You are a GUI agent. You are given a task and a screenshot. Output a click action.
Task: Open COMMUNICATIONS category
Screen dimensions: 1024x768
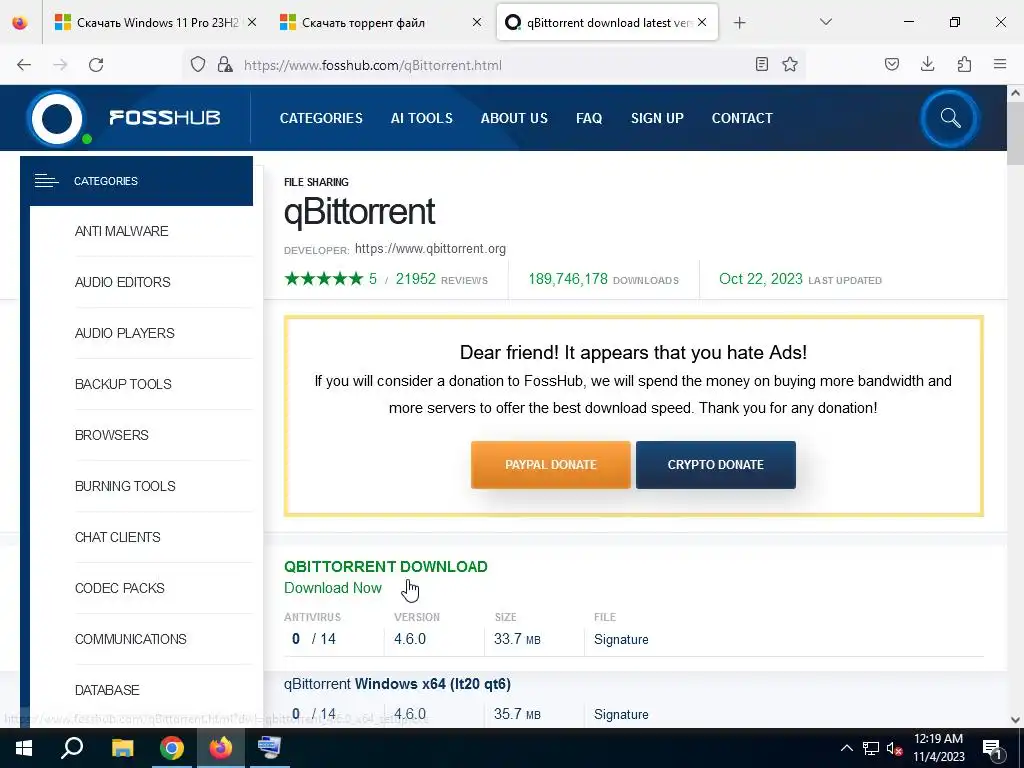[131, 639]
